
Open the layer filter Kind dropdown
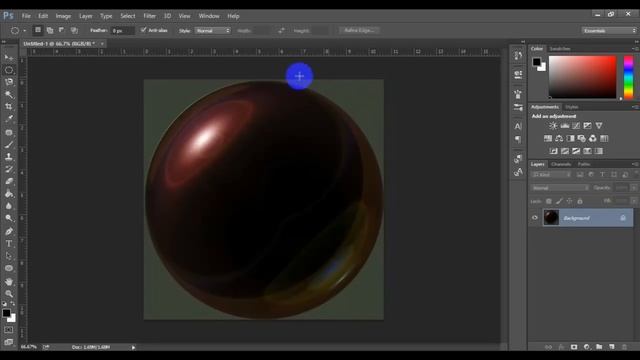tap(551, 175)
